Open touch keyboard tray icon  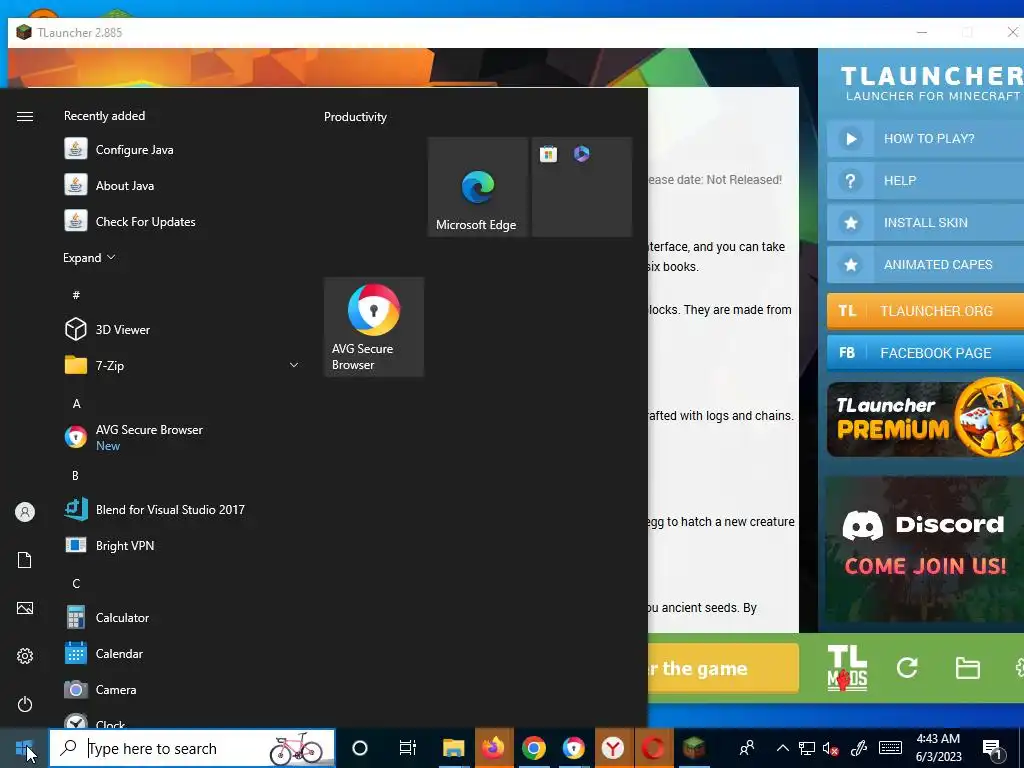click(890, 748)
